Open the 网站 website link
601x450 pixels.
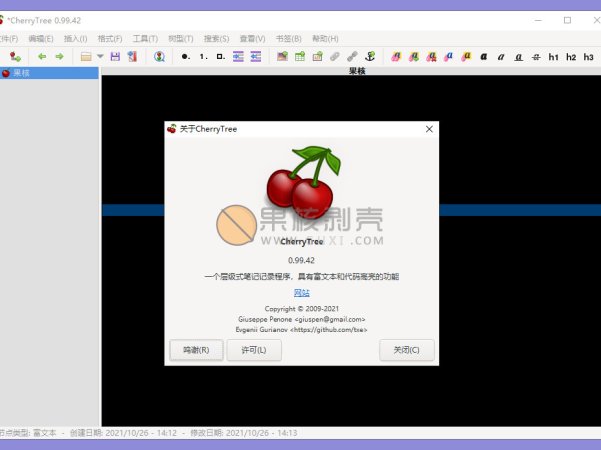pos(302,293)
